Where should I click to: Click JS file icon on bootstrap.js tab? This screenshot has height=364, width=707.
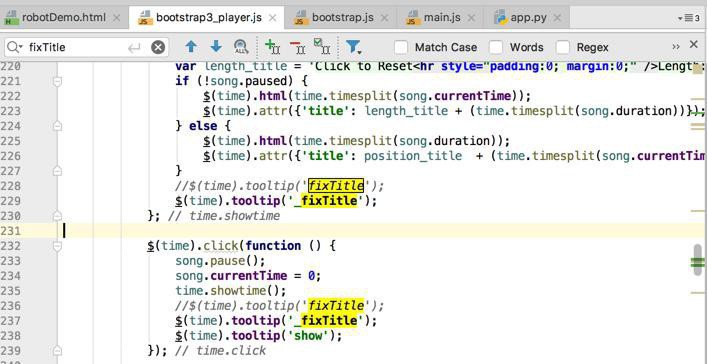coord(300,18)
